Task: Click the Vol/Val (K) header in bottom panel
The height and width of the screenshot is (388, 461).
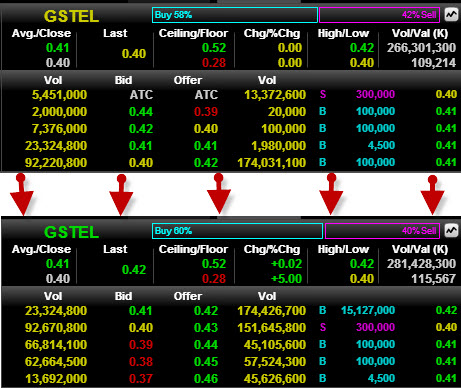Action: 420,249
